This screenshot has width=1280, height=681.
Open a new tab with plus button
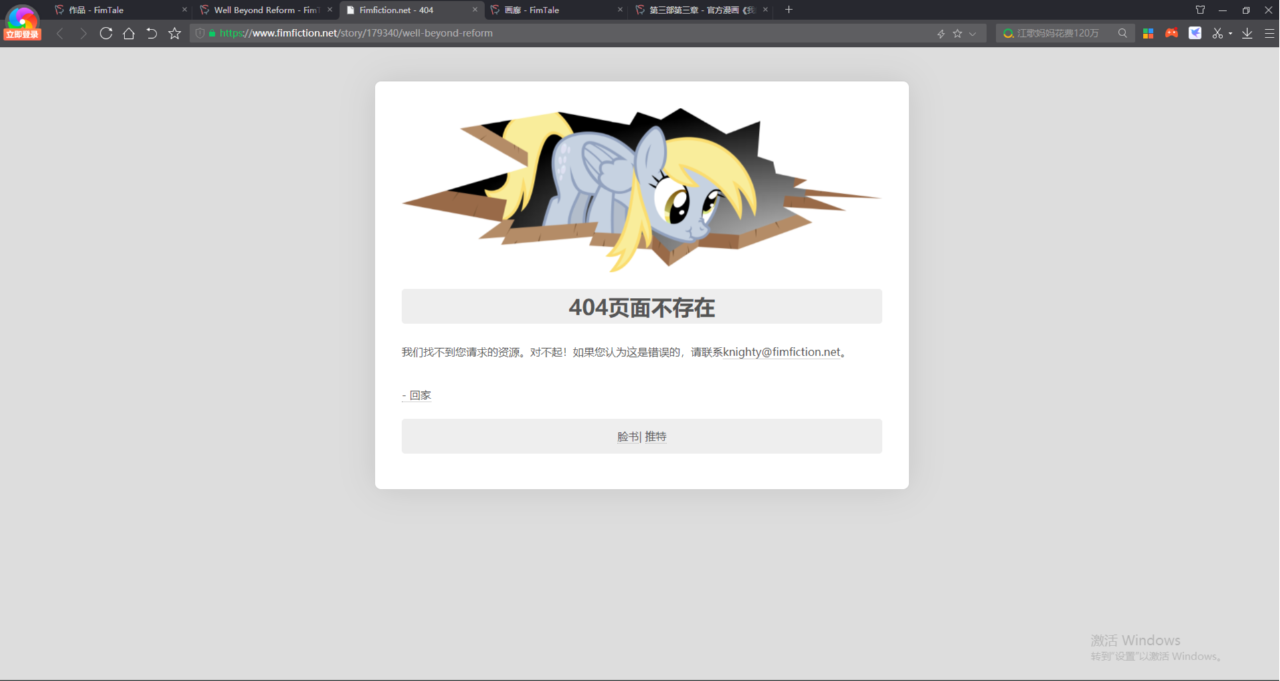pos(789,10)
